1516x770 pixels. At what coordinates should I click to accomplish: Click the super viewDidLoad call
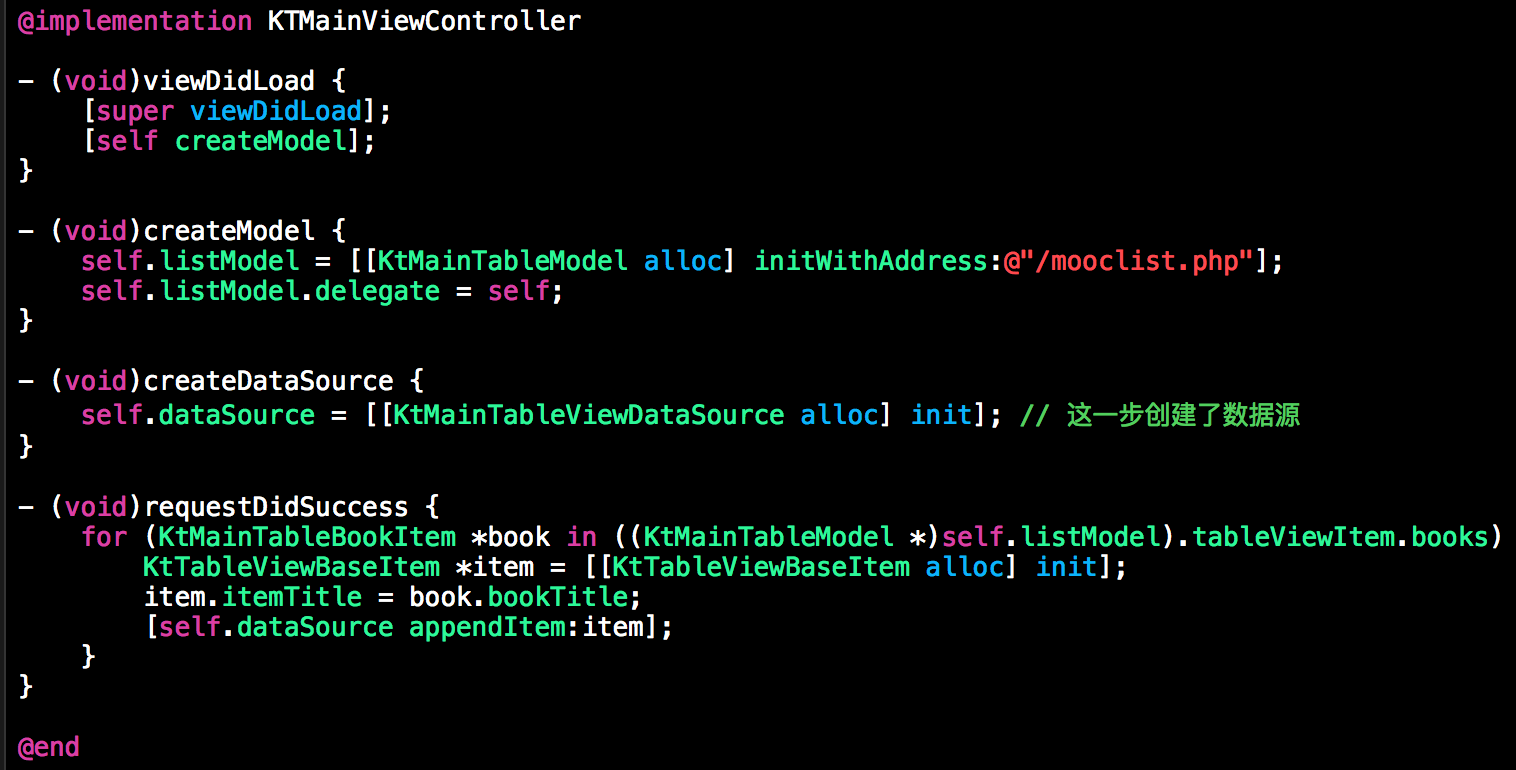coord(230,110)
